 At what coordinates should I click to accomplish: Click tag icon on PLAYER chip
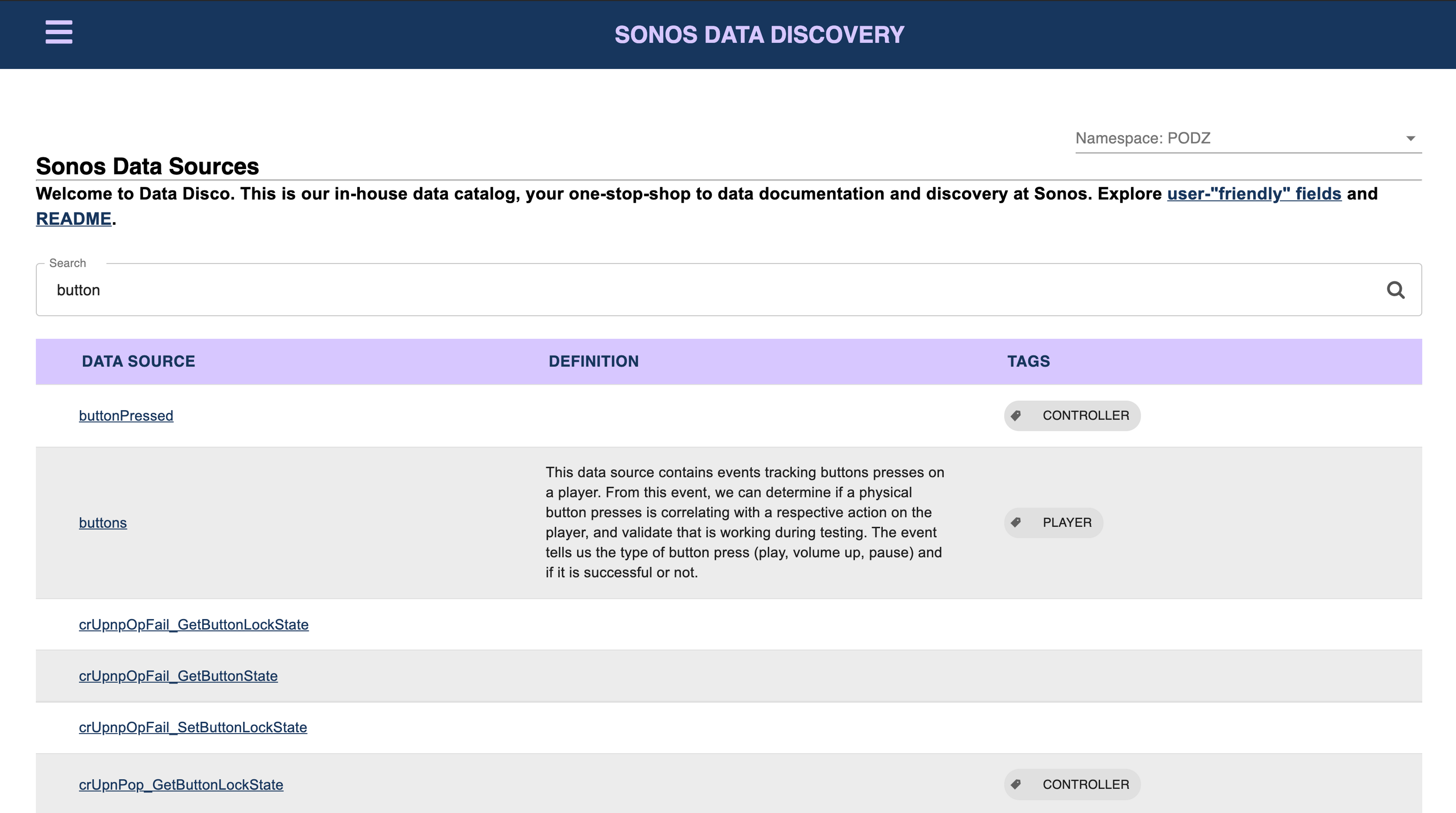click(x=1016, y=523)
